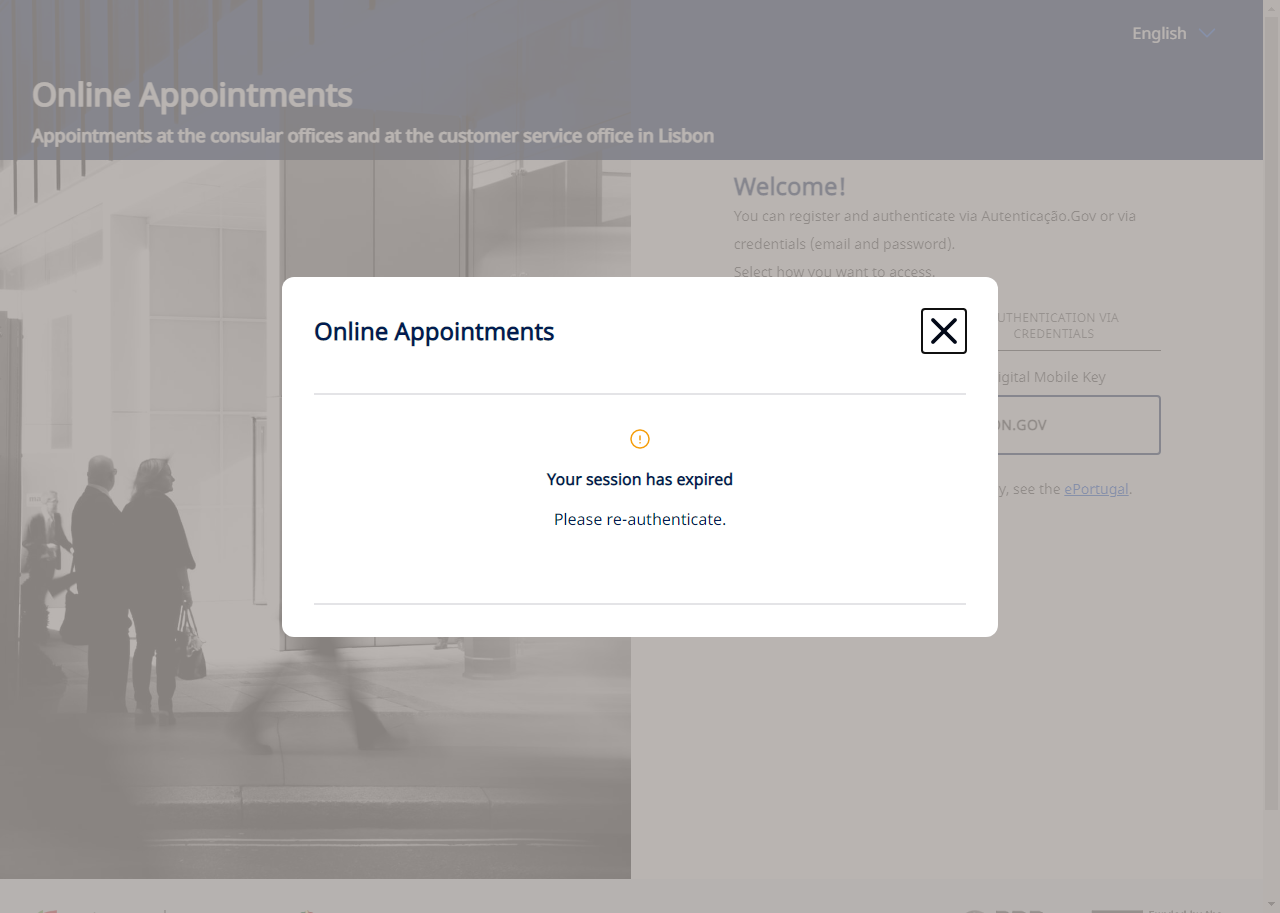Image resolution: width=1280 pixels, height=913 pixels.
Task: Click the consular offices subtitle text
Action: pos(372,136)
